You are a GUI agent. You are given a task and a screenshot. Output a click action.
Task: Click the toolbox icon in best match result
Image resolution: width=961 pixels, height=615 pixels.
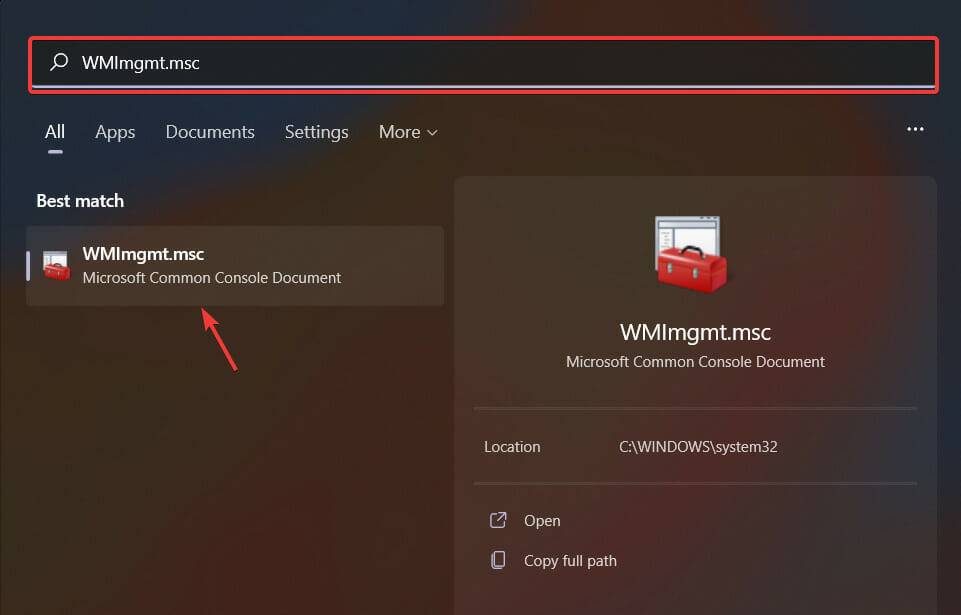tap(56, 265)
